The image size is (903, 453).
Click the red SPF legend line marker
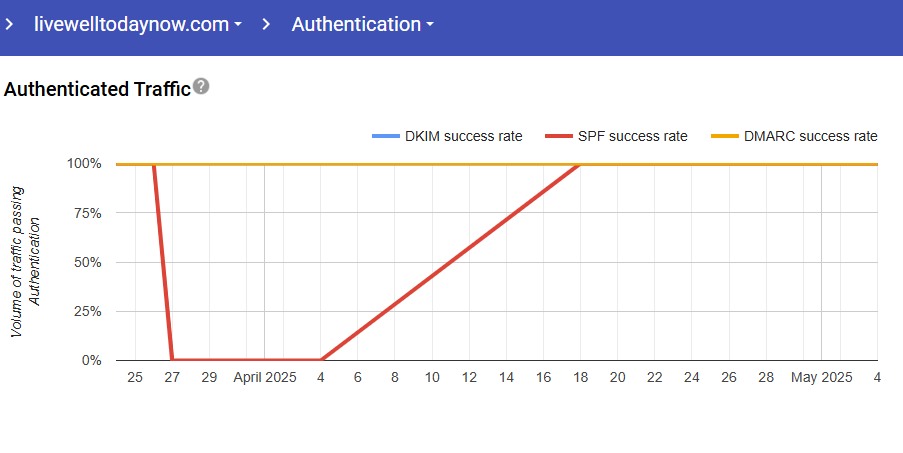558,136
